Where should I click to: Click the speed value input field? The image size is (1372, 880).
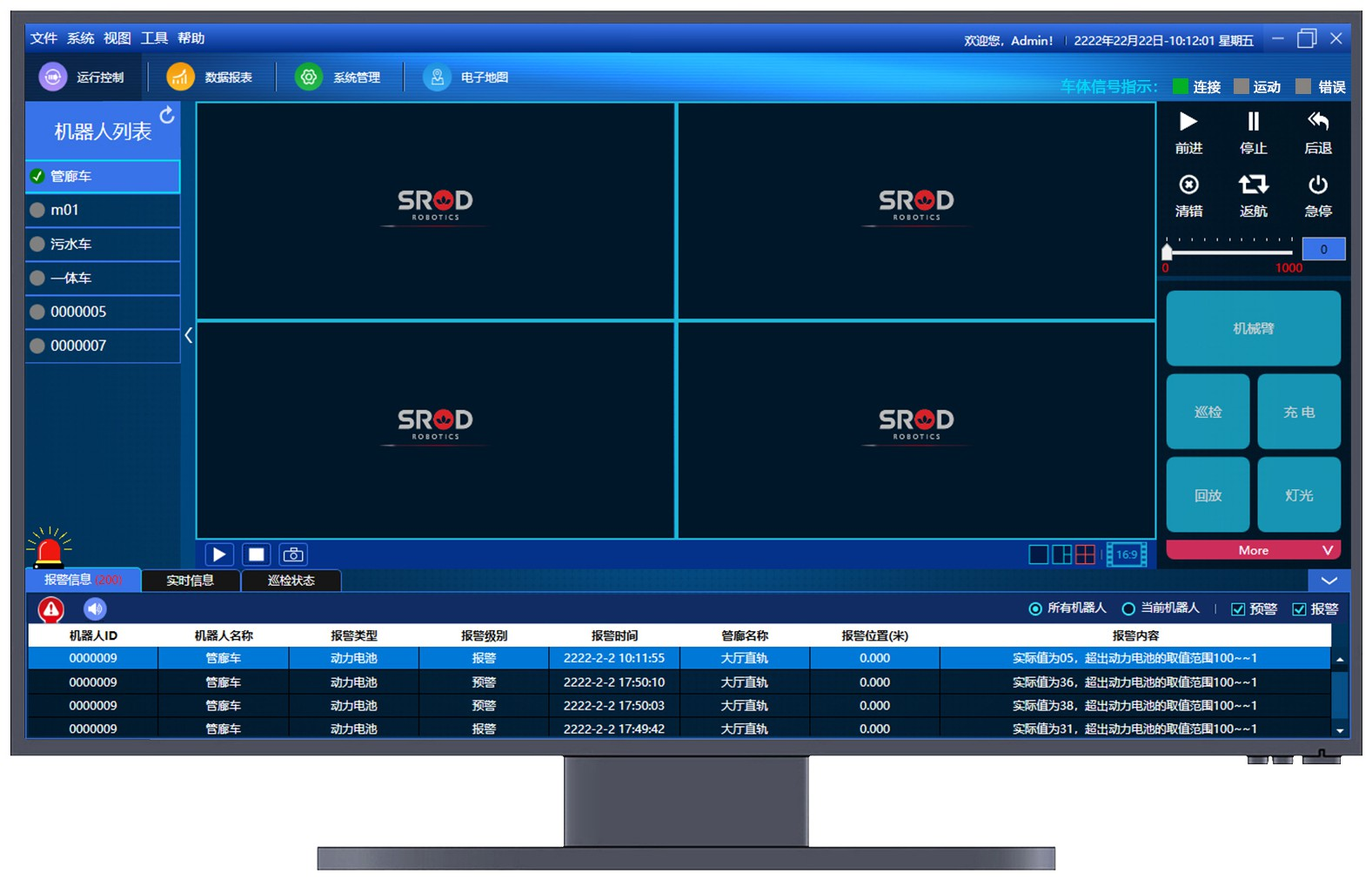click(1323, 249)
